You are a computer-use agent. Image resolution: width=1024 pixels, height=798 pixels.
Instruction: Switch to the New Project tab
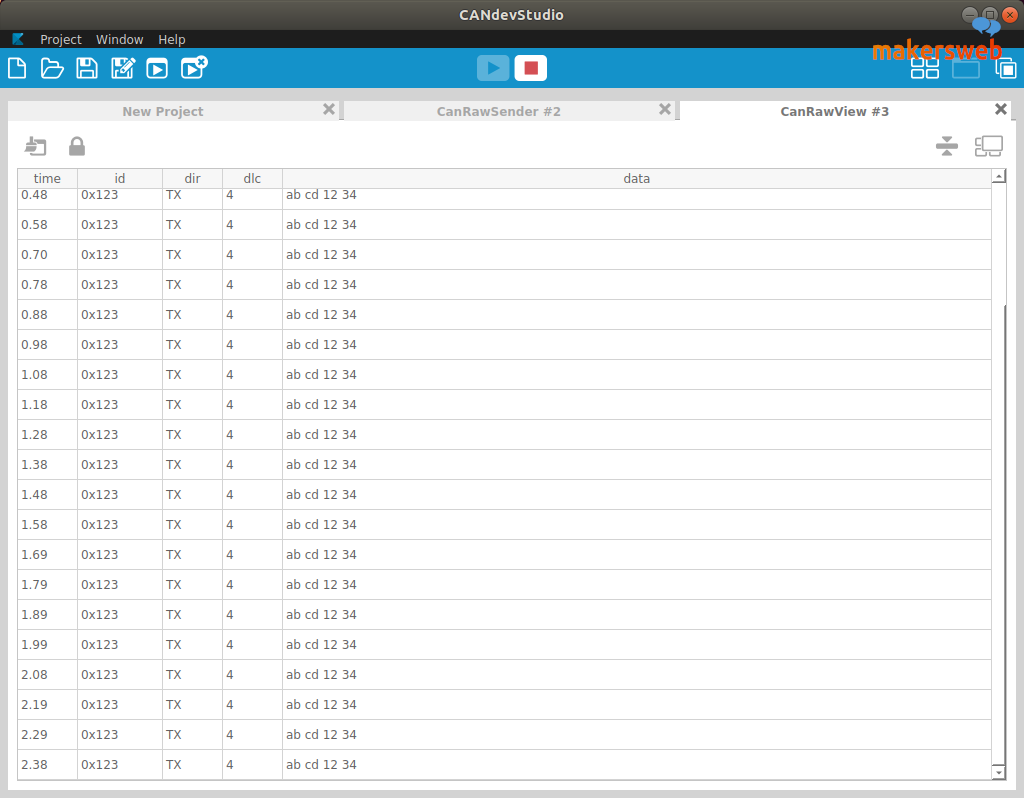click(x=162, y=111)
